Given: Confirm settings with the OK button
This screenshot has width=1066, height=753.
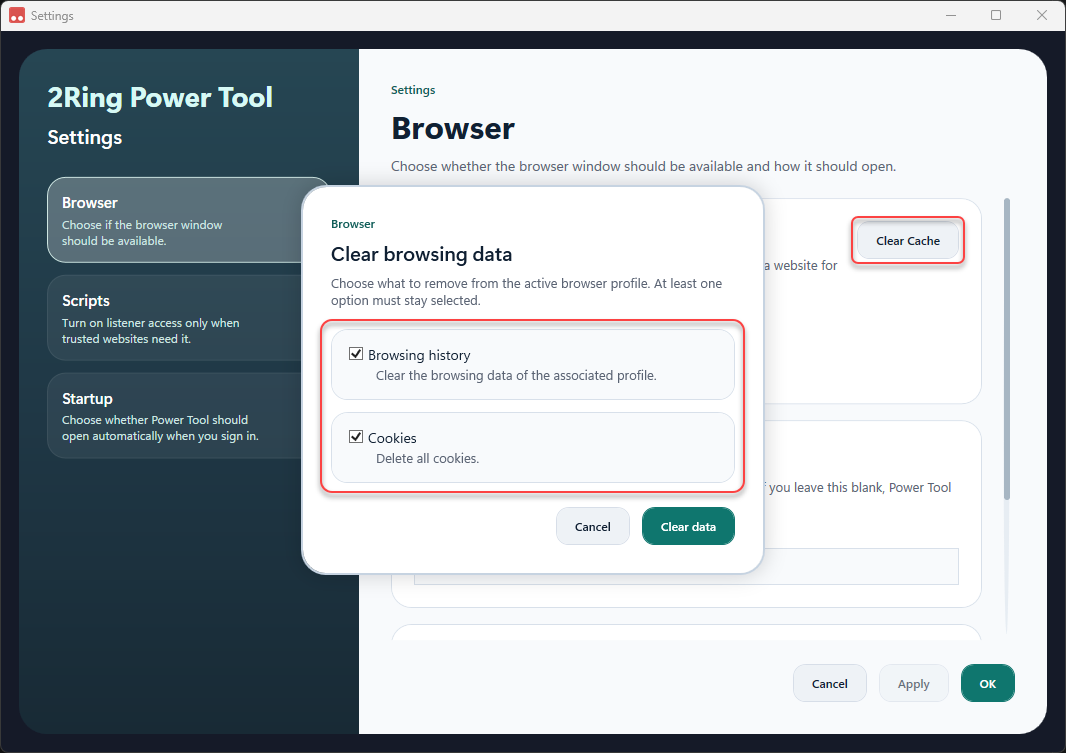Looking at the screenshot, I should pyautogui.click(x=987, y=684).
